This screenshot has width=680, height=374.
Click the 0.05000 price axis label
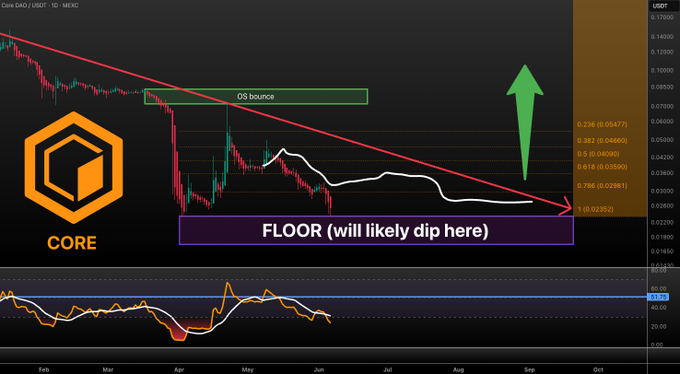click(x=662, y=140)
